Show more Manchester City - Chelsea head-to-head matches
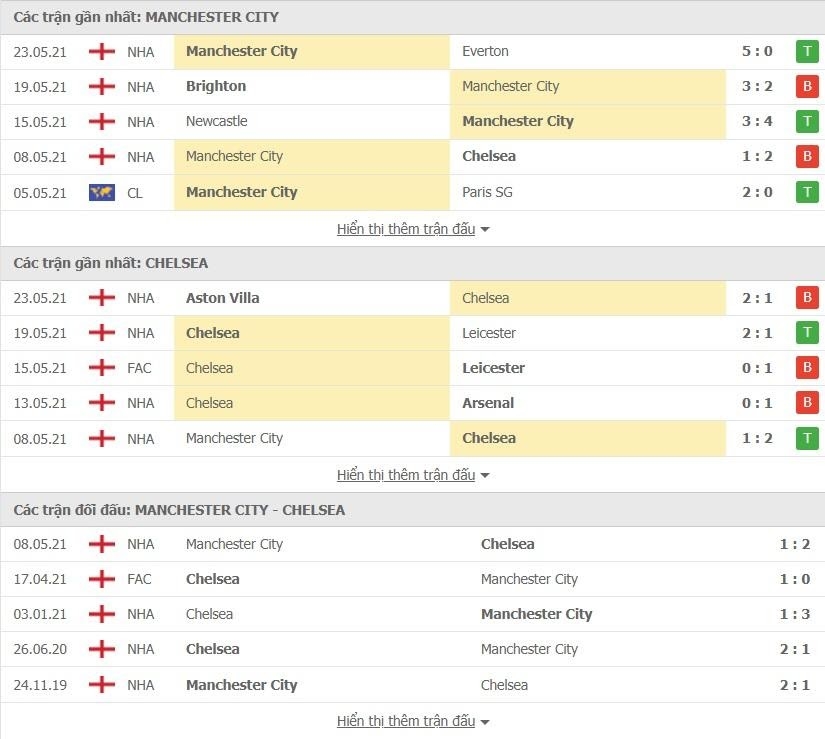 click(x=412, y=721)
